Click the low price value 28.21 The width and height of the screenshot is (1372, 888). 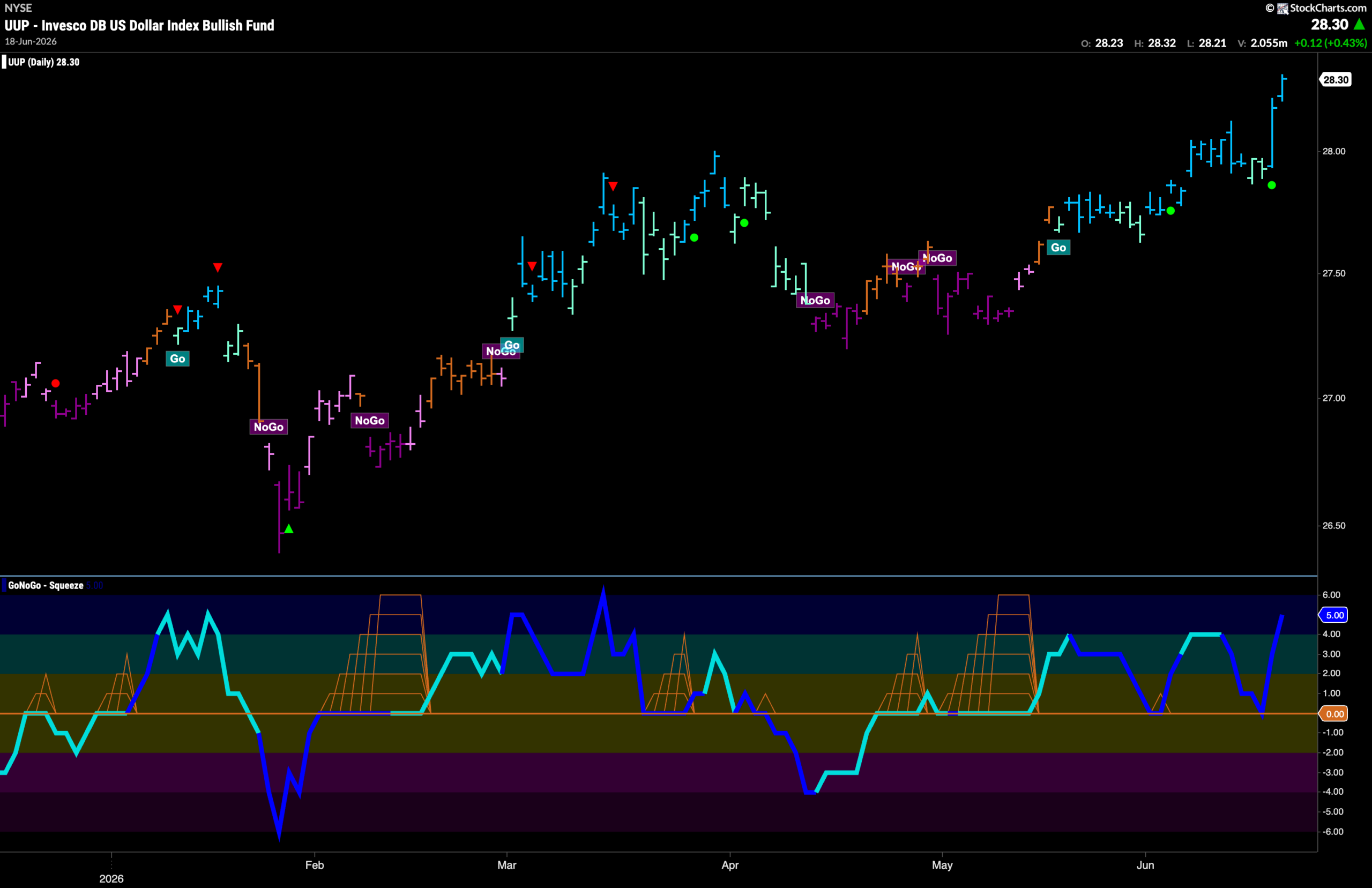pyautogui.click(x=1212, y=43)
